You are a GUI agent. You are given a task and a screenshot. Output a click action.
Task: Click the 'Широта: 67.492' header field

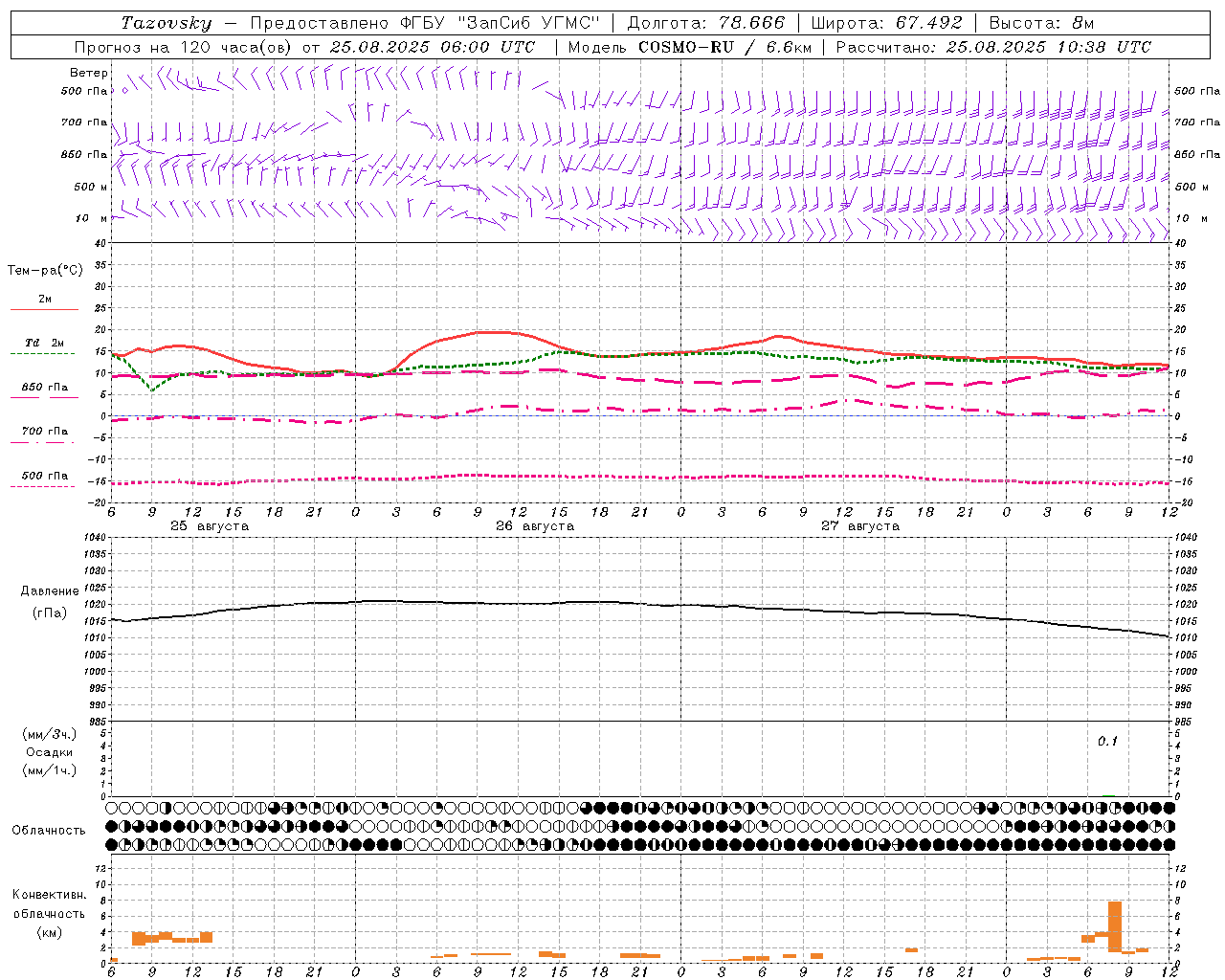tap(886, 23)
